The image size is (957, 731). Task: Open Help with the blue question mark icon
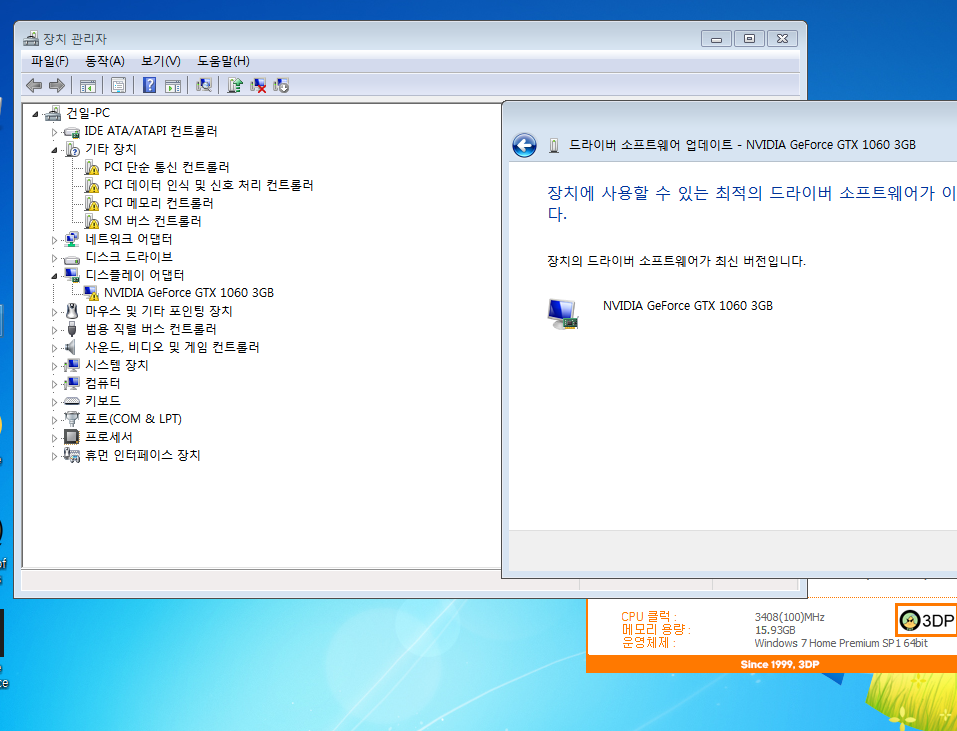pyautogui.click(x=150, y=85)
